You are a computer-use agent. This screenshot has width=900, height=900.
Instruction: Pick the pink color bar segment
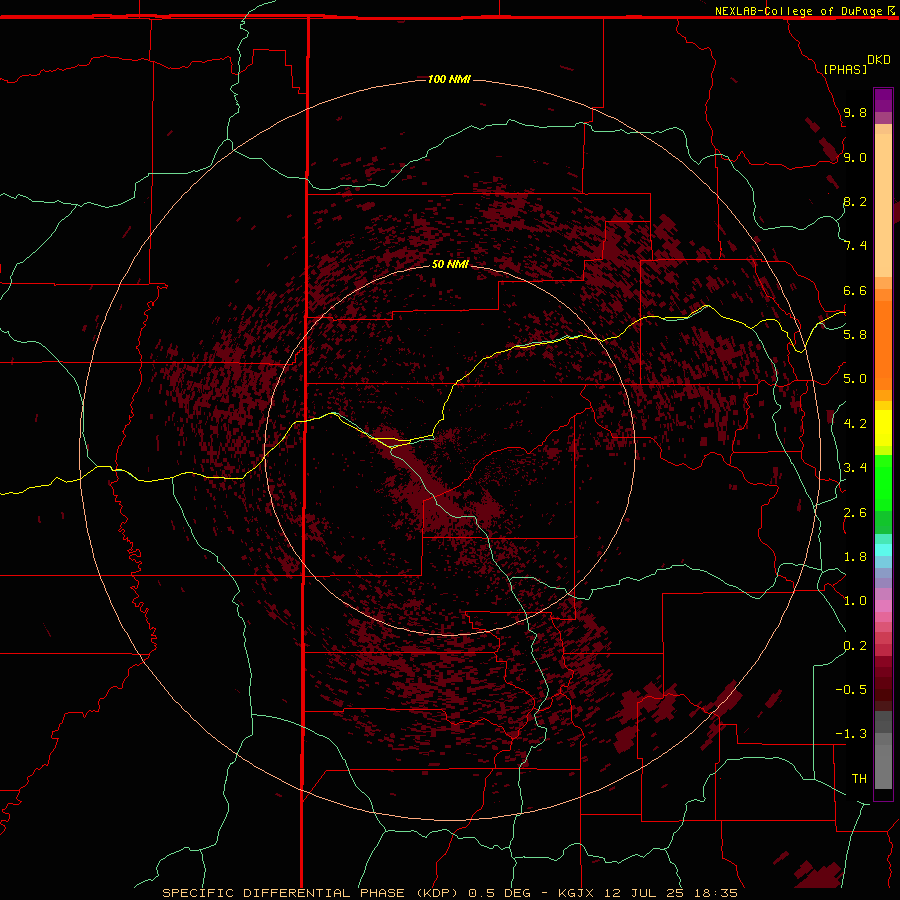883,606
